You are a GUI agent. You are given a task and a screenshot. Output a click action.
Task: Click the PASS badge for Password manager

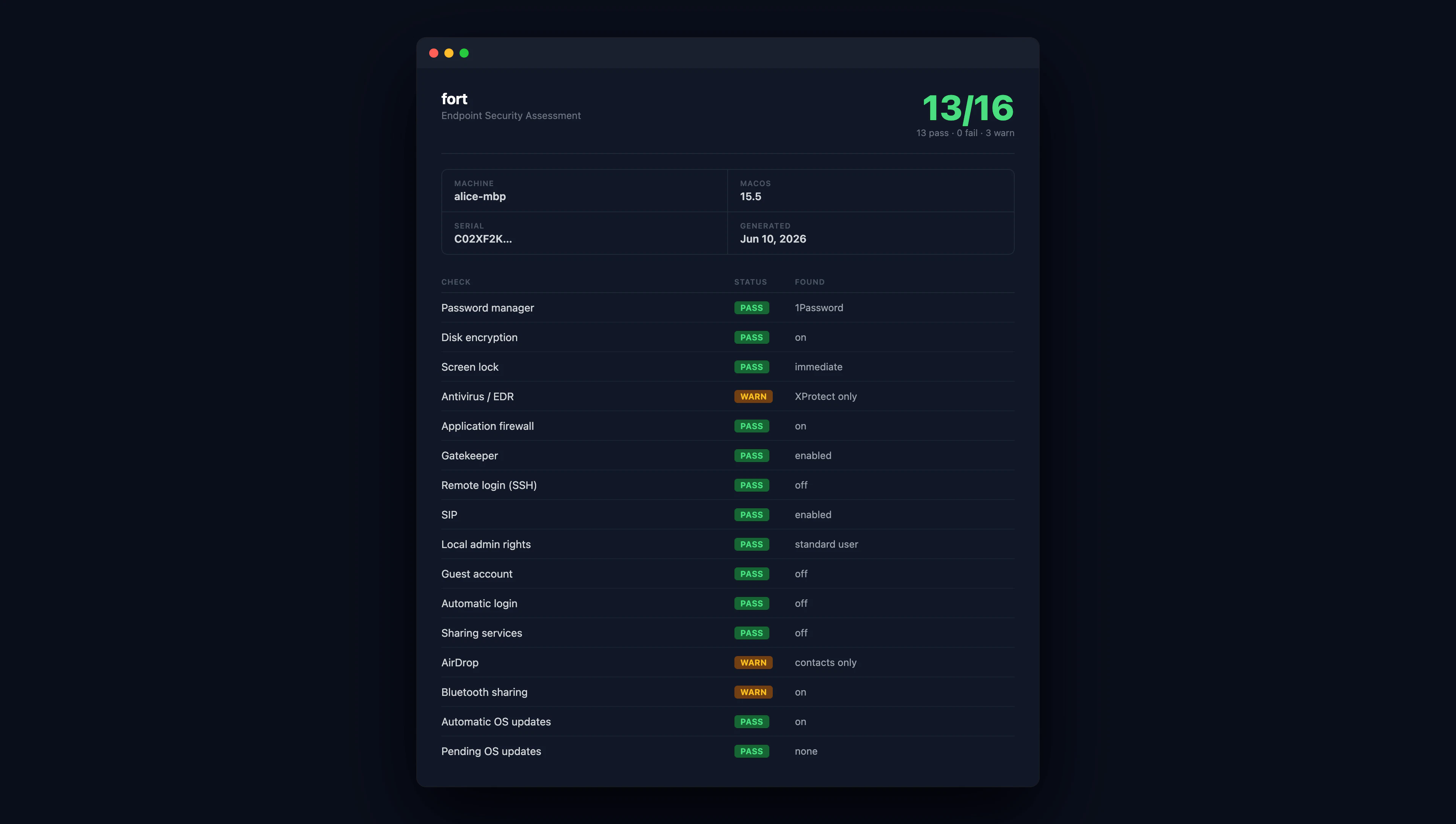[x=751, y=308]
